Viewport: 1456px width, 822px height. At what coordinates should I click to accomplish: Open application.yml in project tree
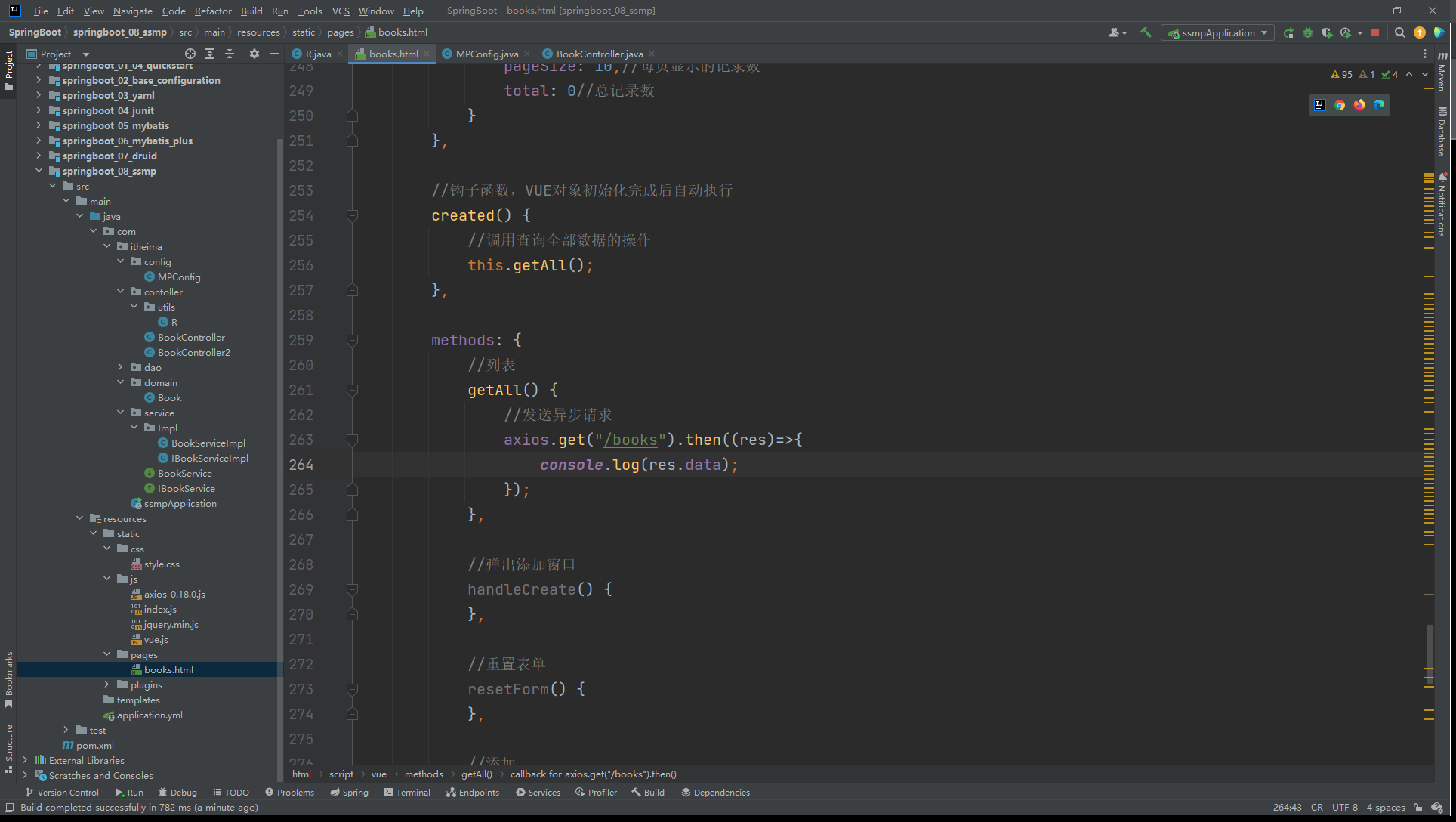(x=150, y=715)
